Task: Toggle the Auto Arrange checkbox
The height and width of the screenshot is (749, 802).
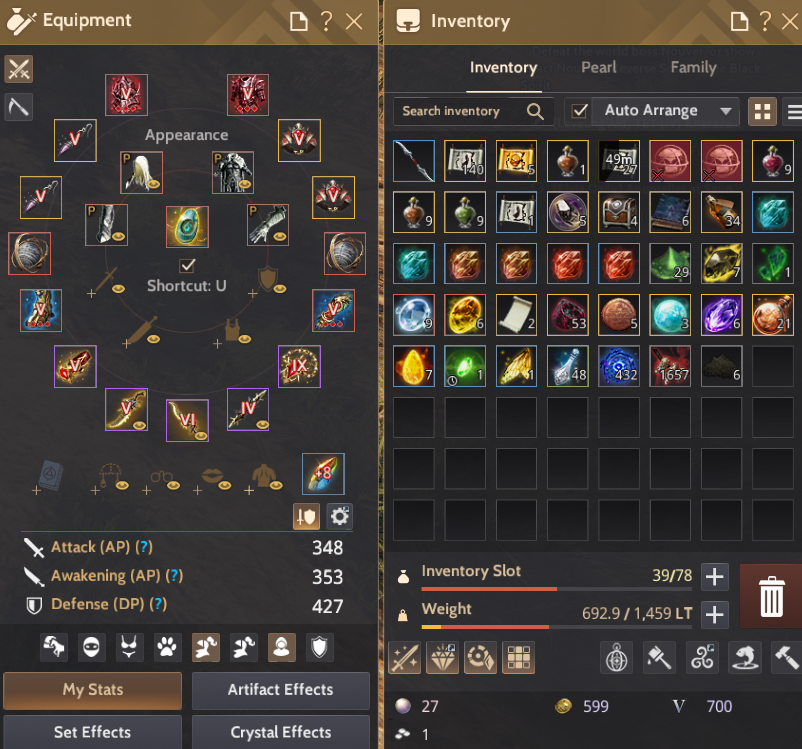Action: (580, 111)
